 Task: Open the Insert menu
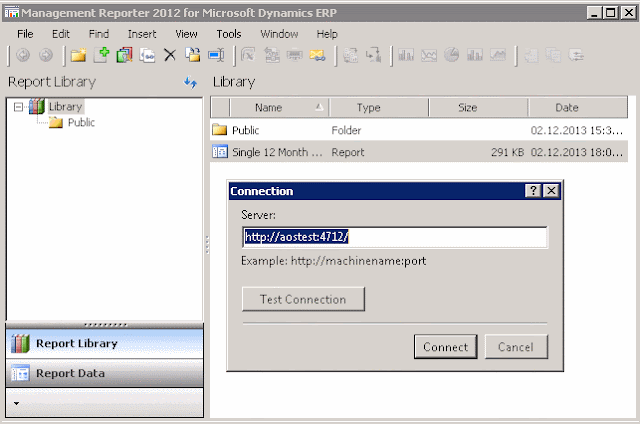(x=142, y=34)
